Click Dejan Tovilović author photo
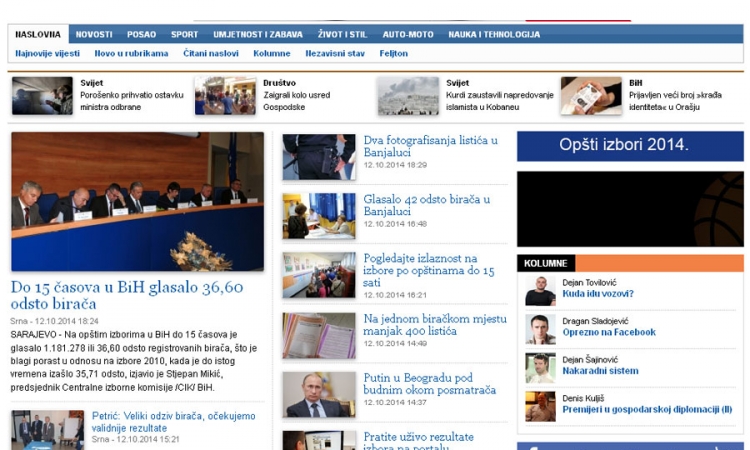 pos(540,291)
